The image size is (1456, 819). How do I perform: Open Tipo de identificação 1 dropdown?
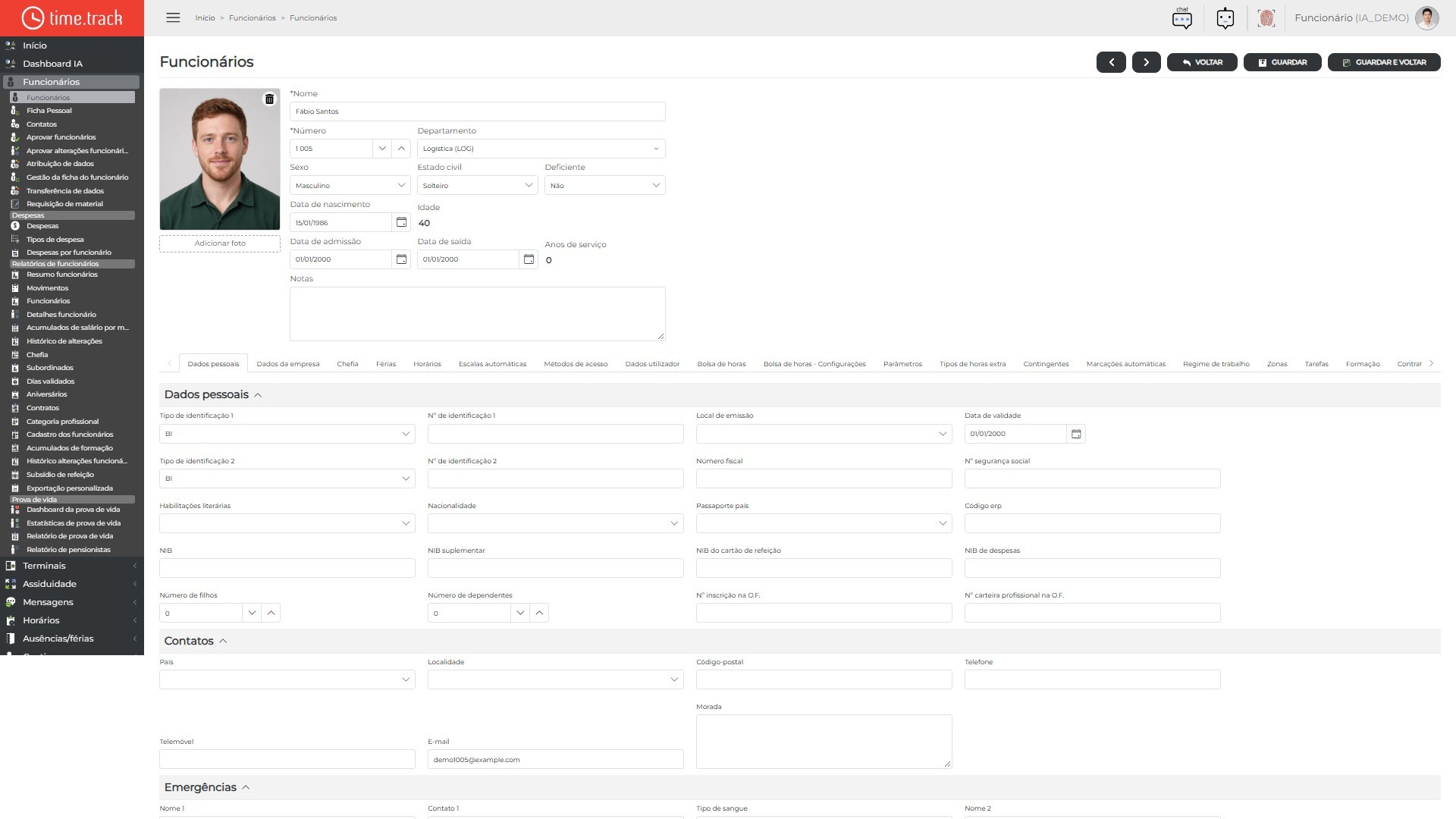click(x=287, y=434)
